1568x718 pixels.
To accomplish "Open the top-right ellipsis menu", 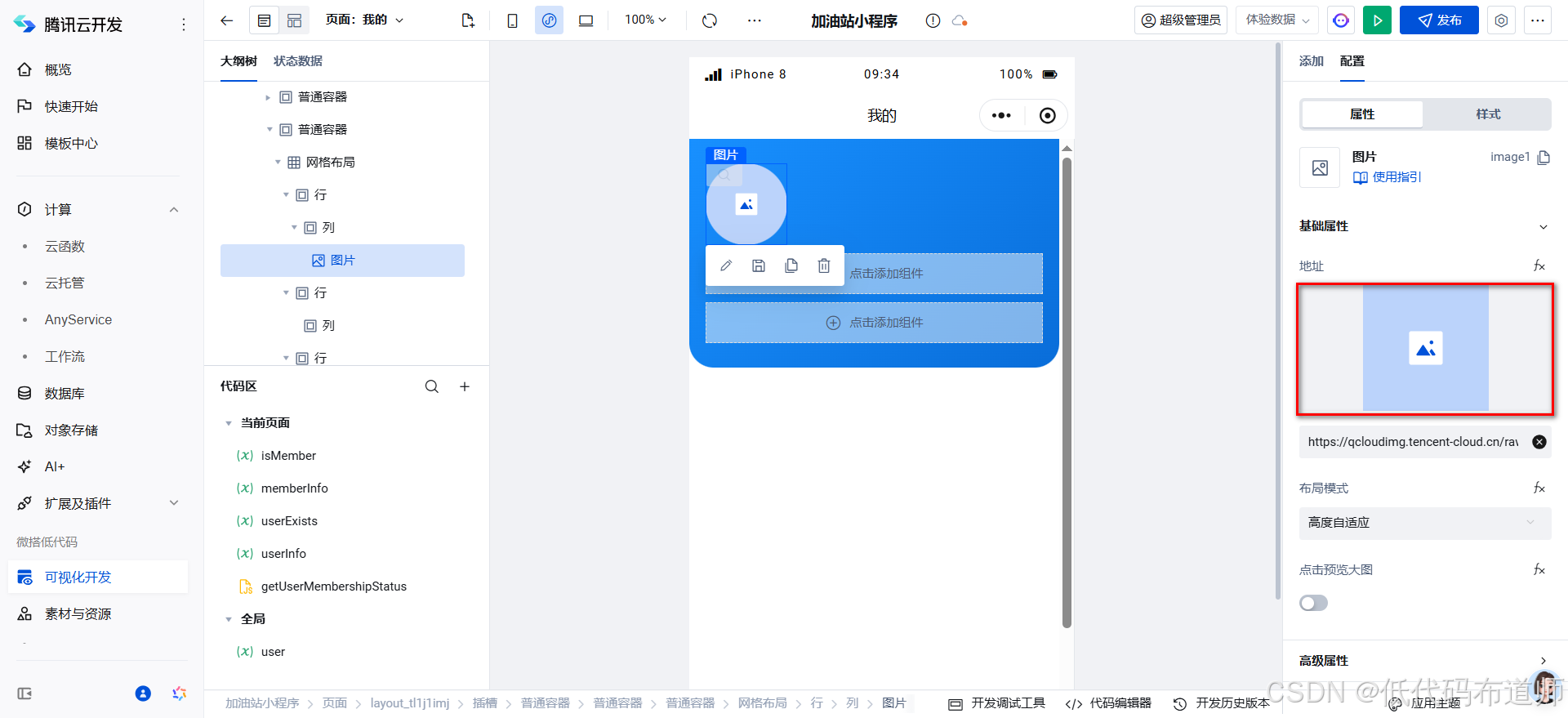I will (1537, 20).
